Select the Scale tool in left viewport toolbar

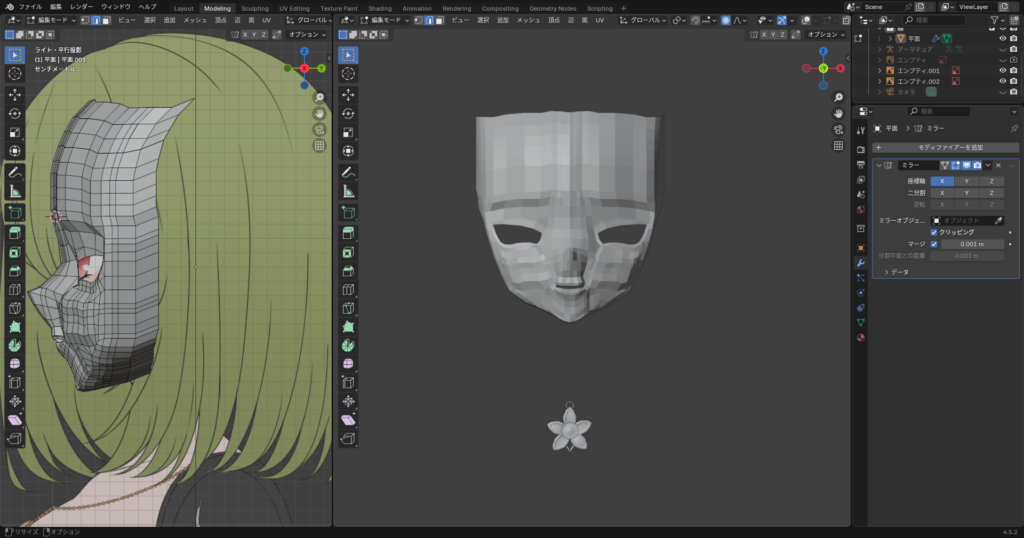click(x=15, y=133)
